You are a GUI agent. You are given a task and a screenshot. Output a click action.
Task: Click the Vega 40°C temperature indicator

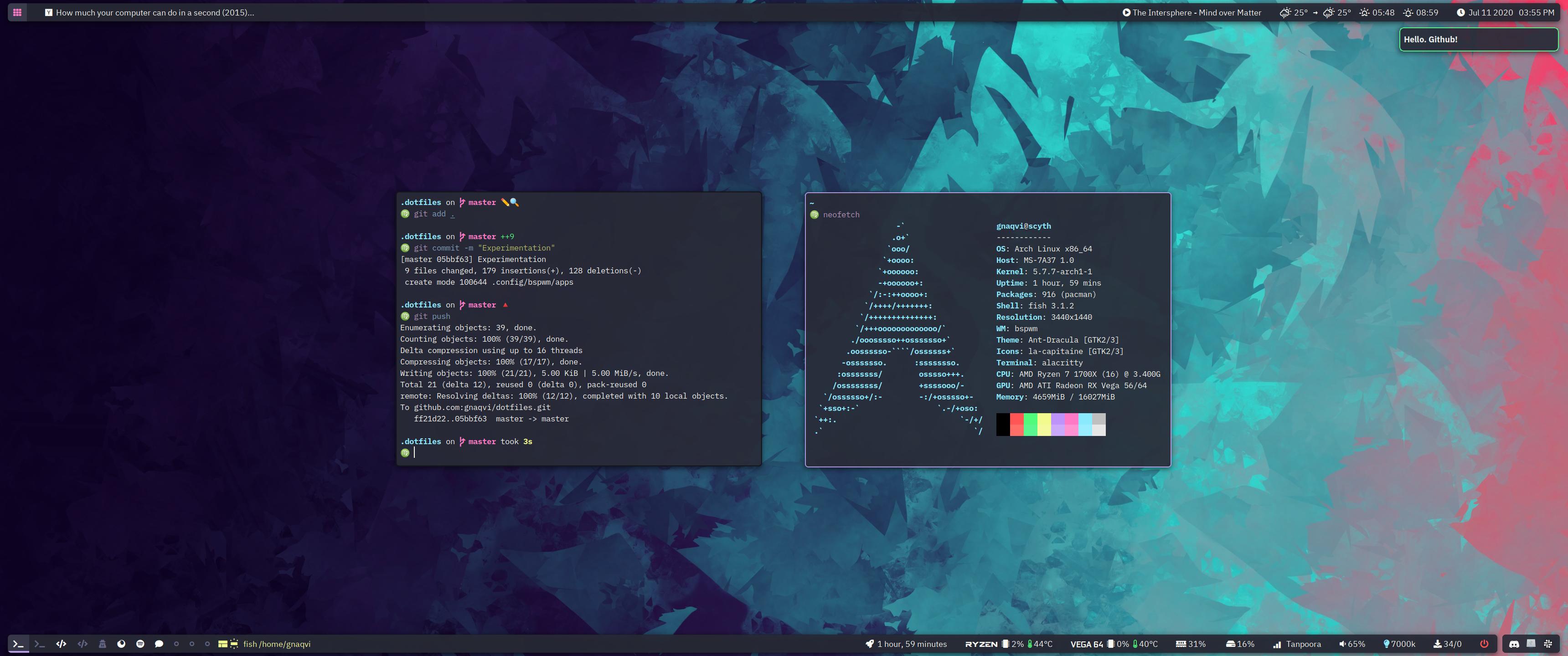click(1145, 644)
